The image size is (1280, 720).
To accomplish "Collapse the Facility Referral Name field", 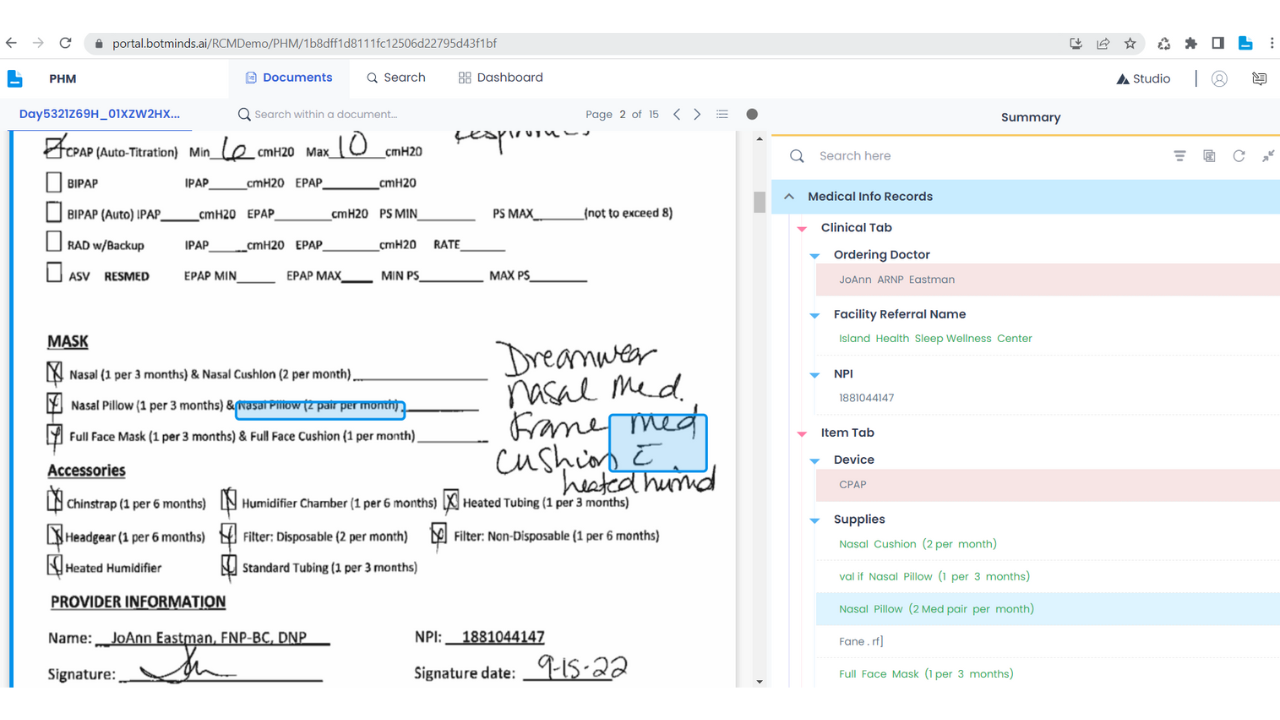I will 815,315.
